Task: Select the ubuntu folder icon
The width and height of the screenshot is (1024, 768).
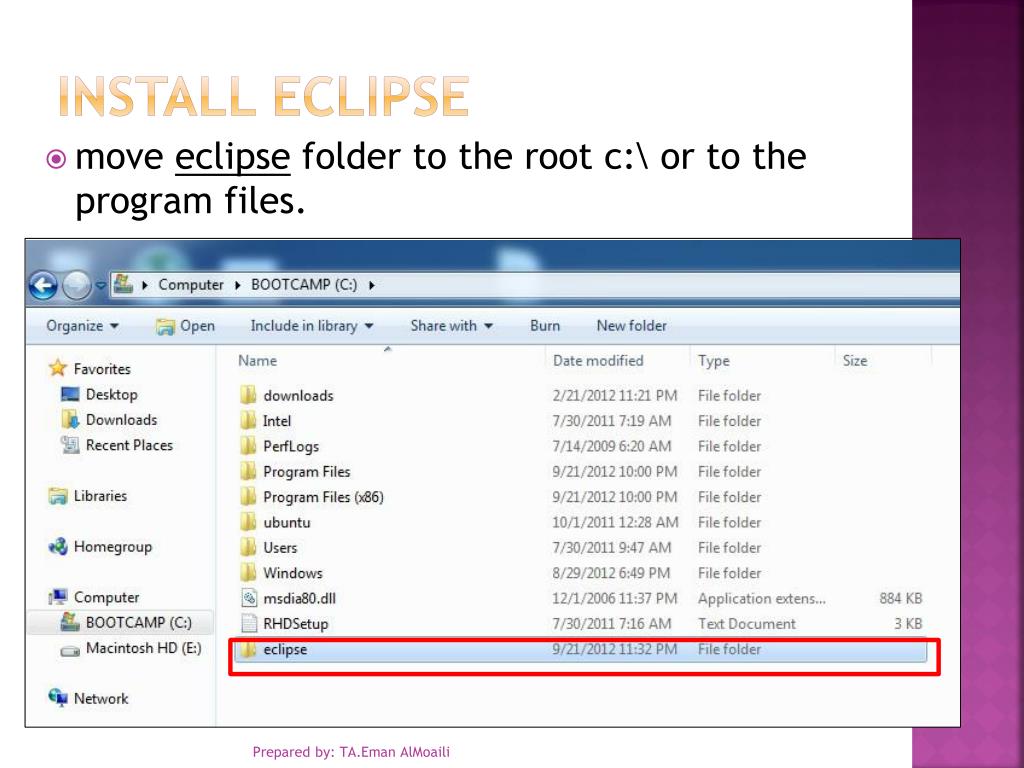Action: tap(248, 522)
